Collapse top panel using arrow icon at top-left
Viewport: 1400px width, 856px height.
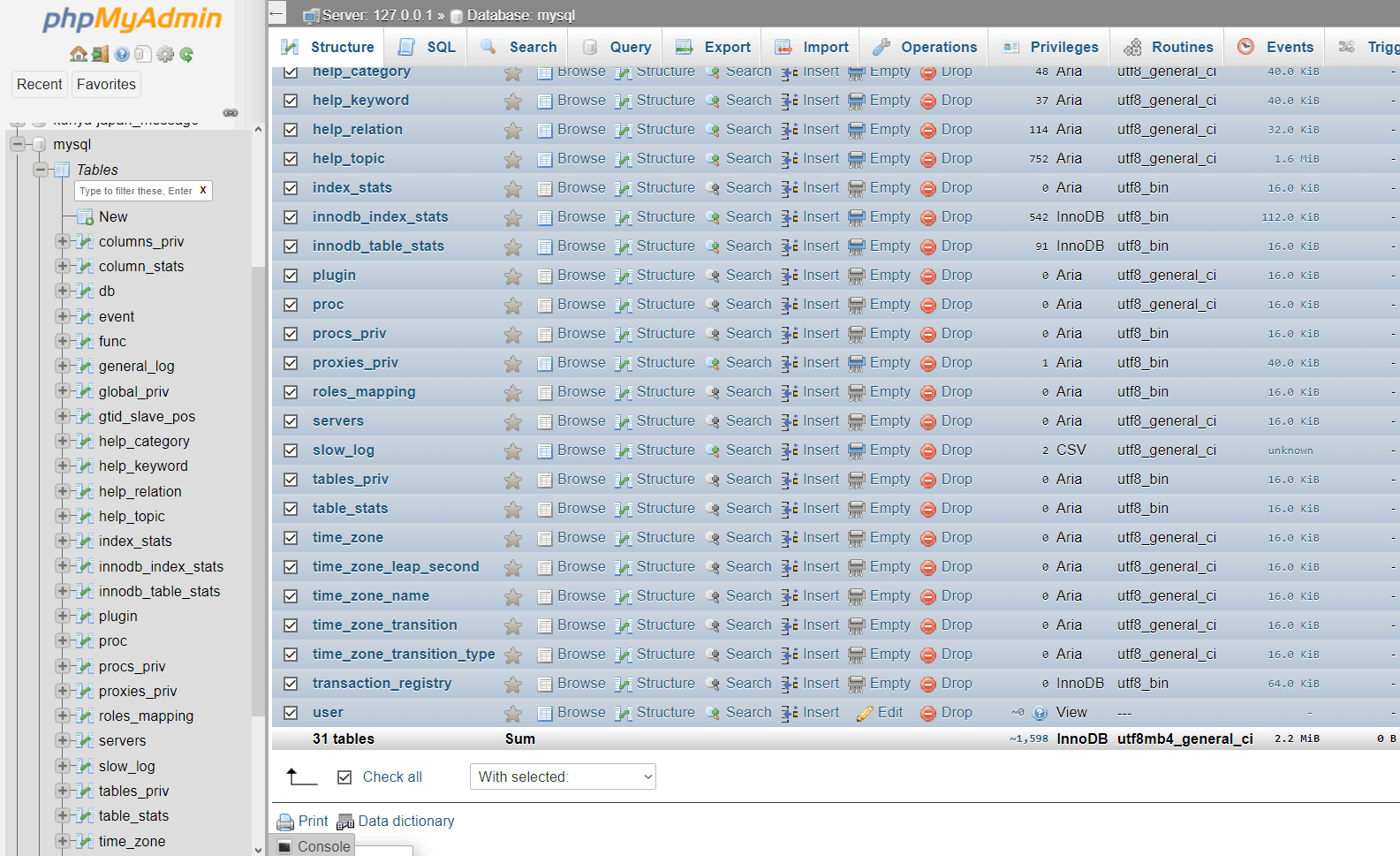point(276,12)
